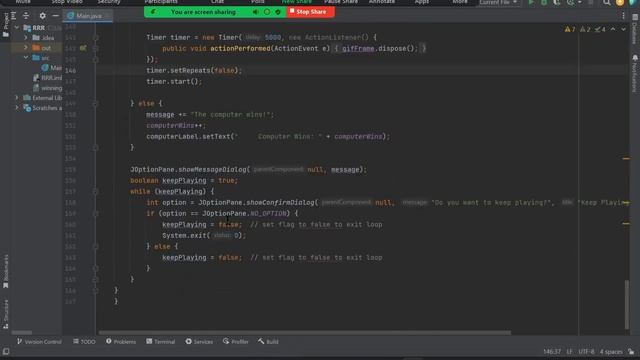Click Zoom New Share item

(297, 2)
